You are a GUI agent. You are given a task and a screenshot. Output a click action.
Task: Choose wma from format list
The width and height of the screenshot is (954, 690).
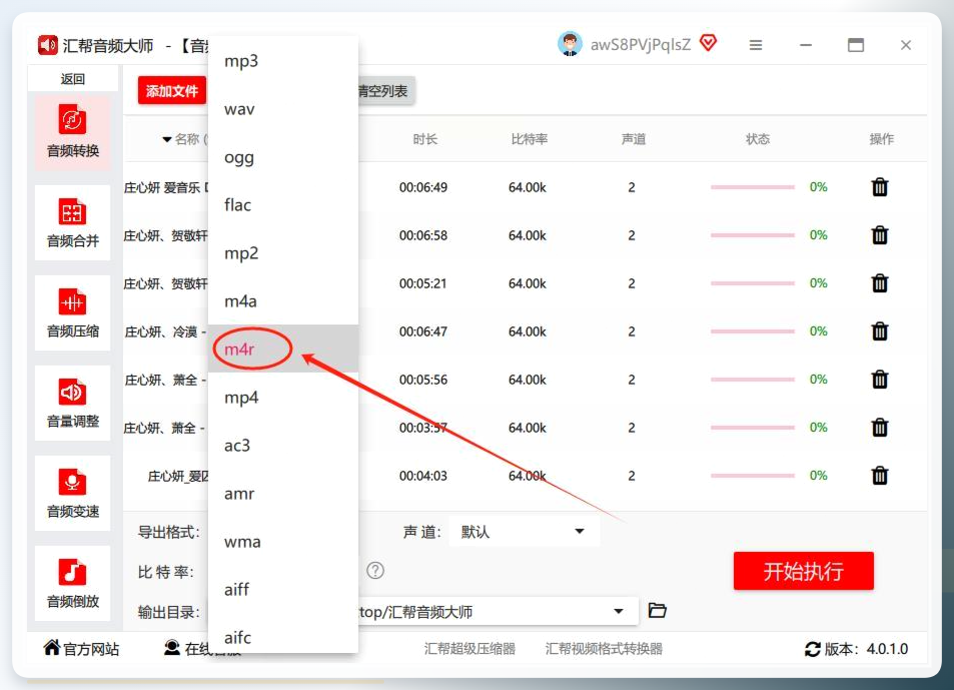pos(283,542)
